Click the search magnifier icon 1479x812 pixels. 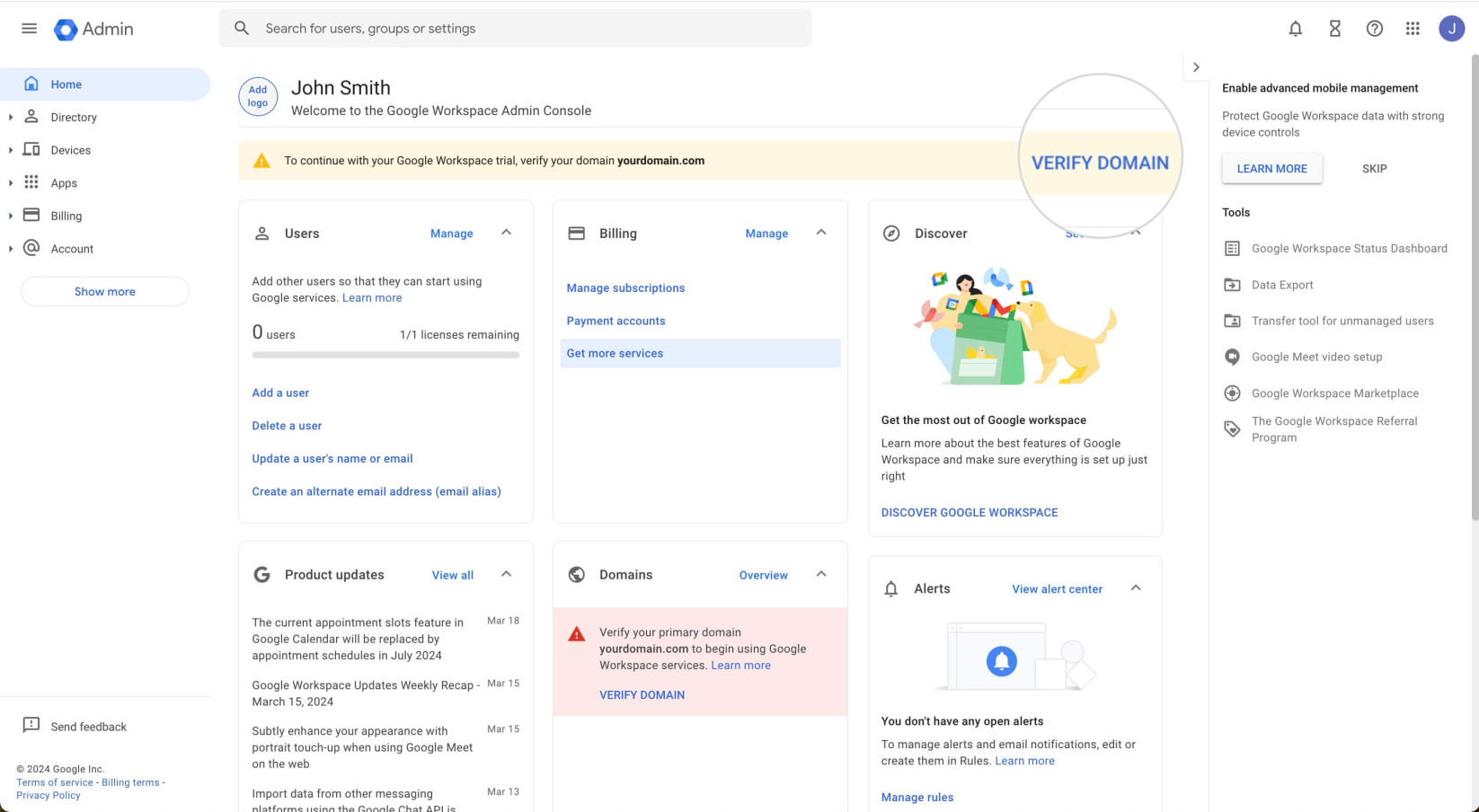[242, 29]
